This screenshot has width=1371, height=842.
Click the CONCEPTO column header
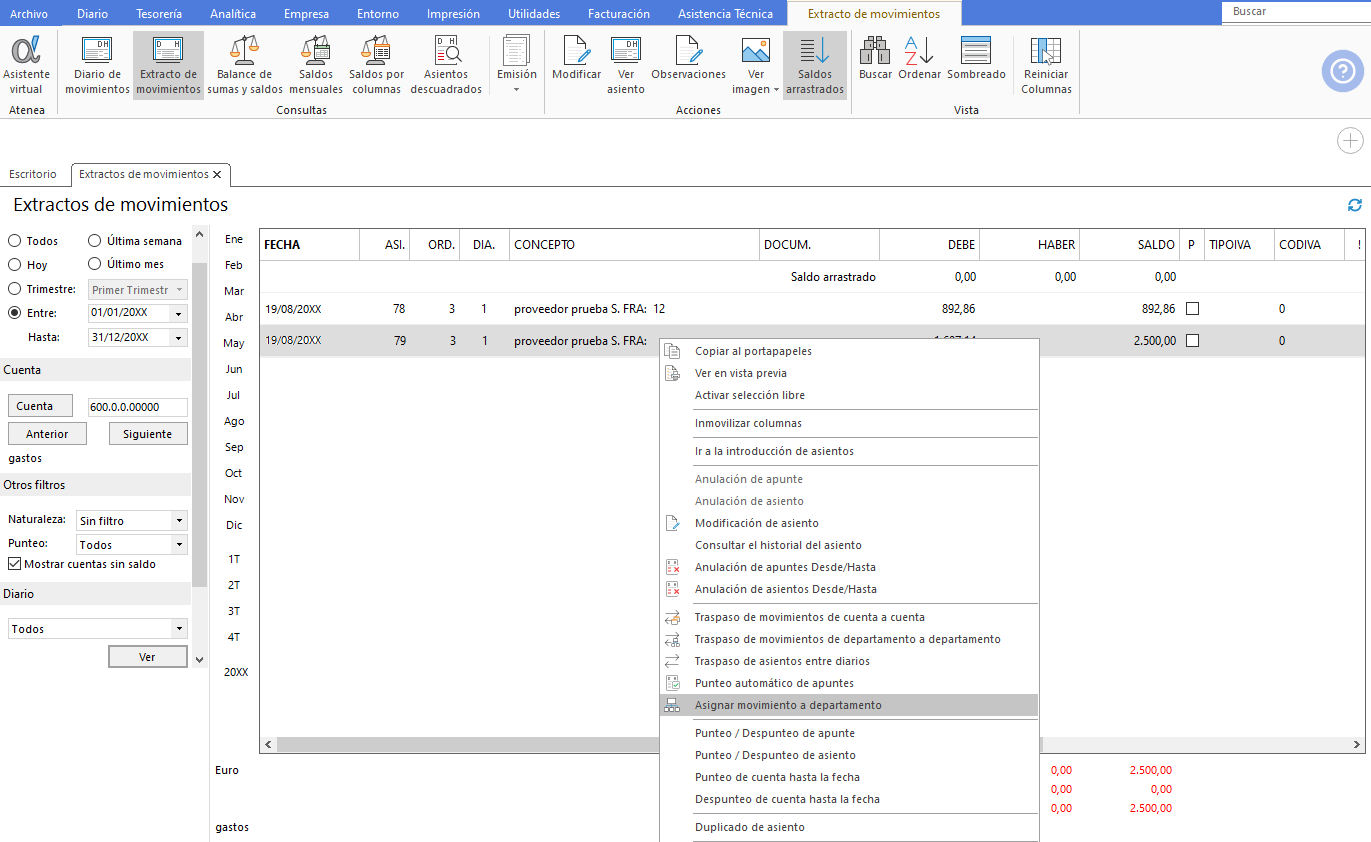coord(634,245)
